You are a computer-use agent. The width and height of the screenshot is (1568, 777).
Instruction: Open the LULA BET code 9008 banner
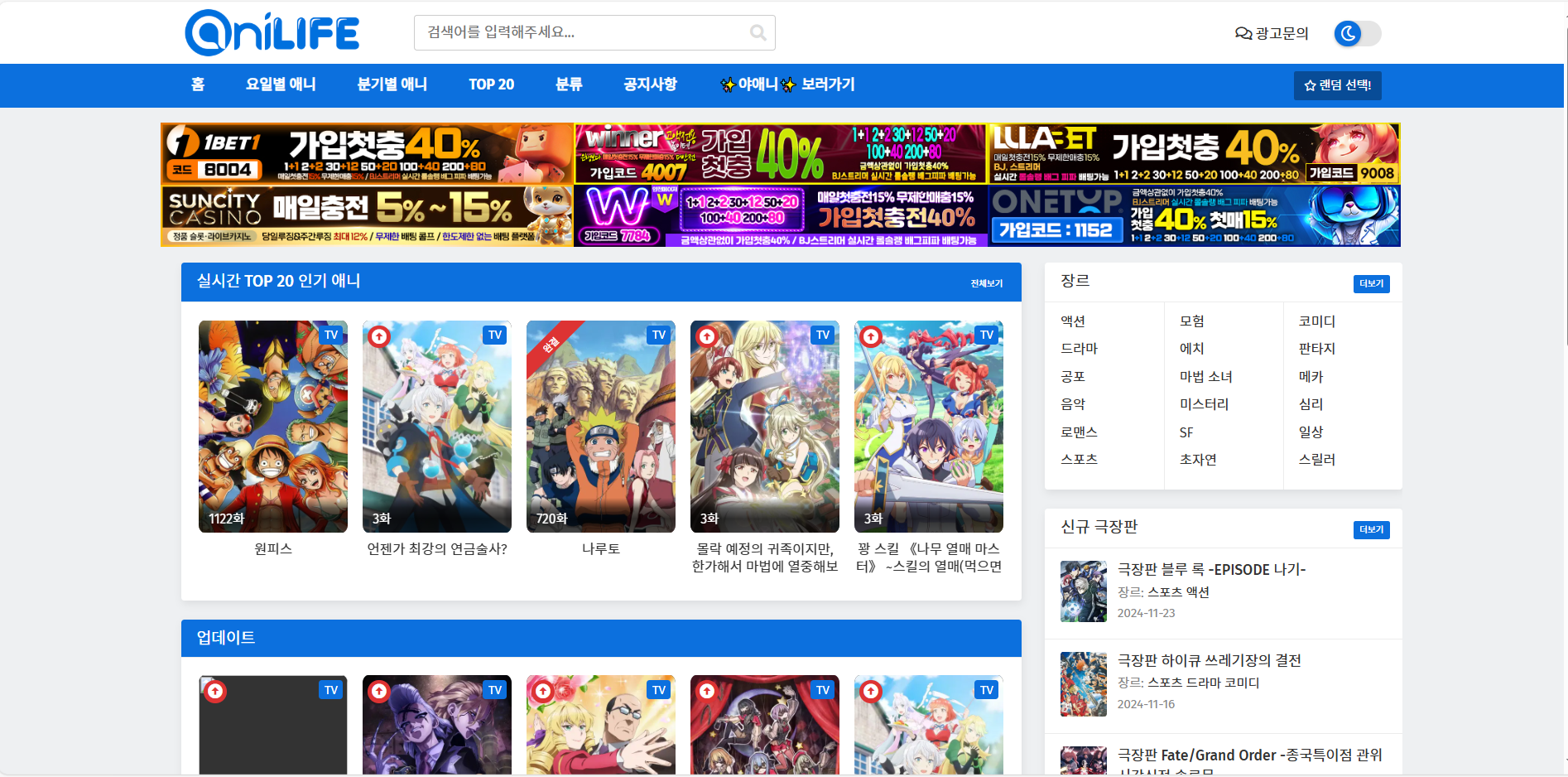1194,153
